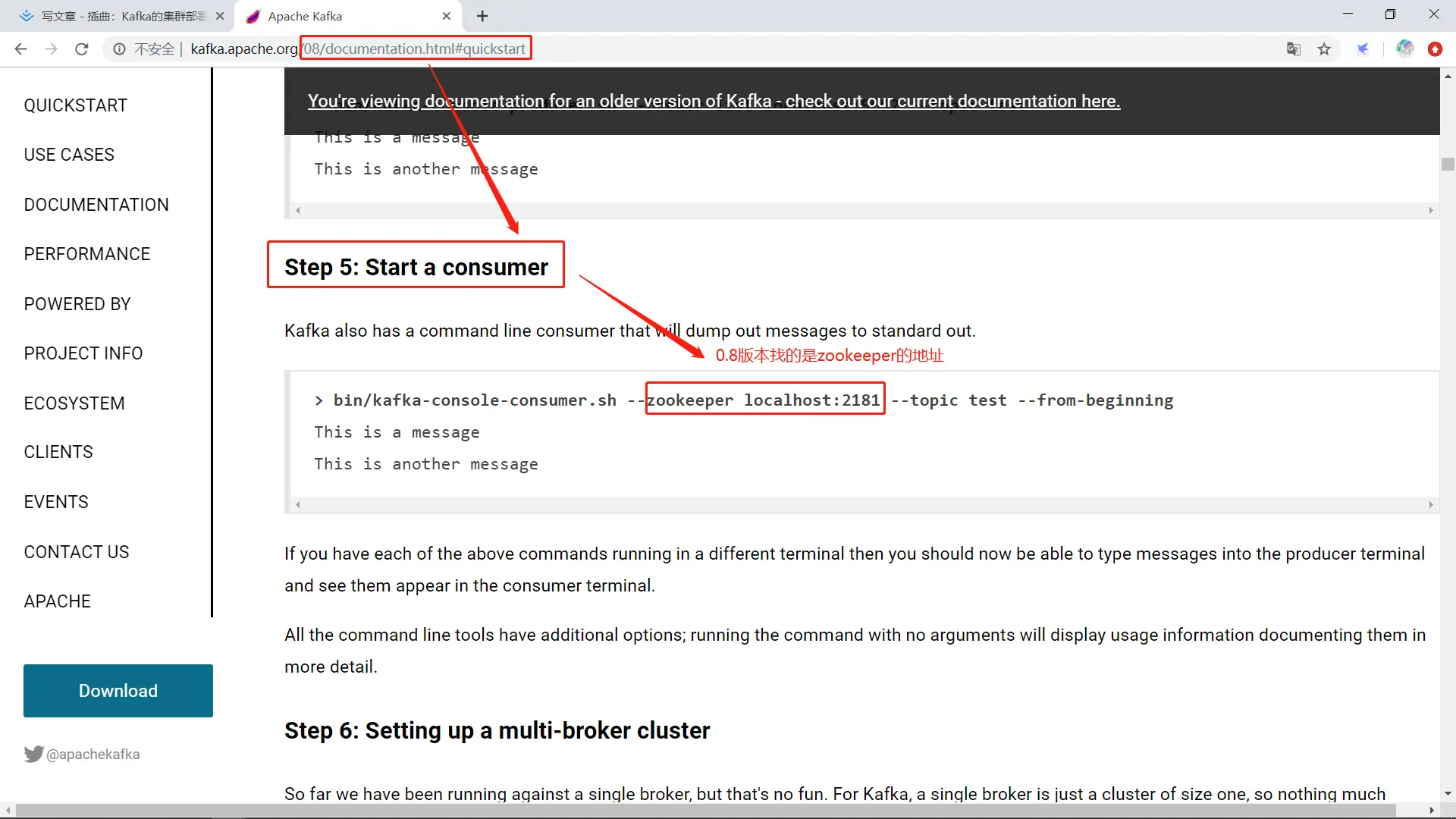
Task: Go to the ECOSYSTEM sidebar section
Action: point(74,403)
